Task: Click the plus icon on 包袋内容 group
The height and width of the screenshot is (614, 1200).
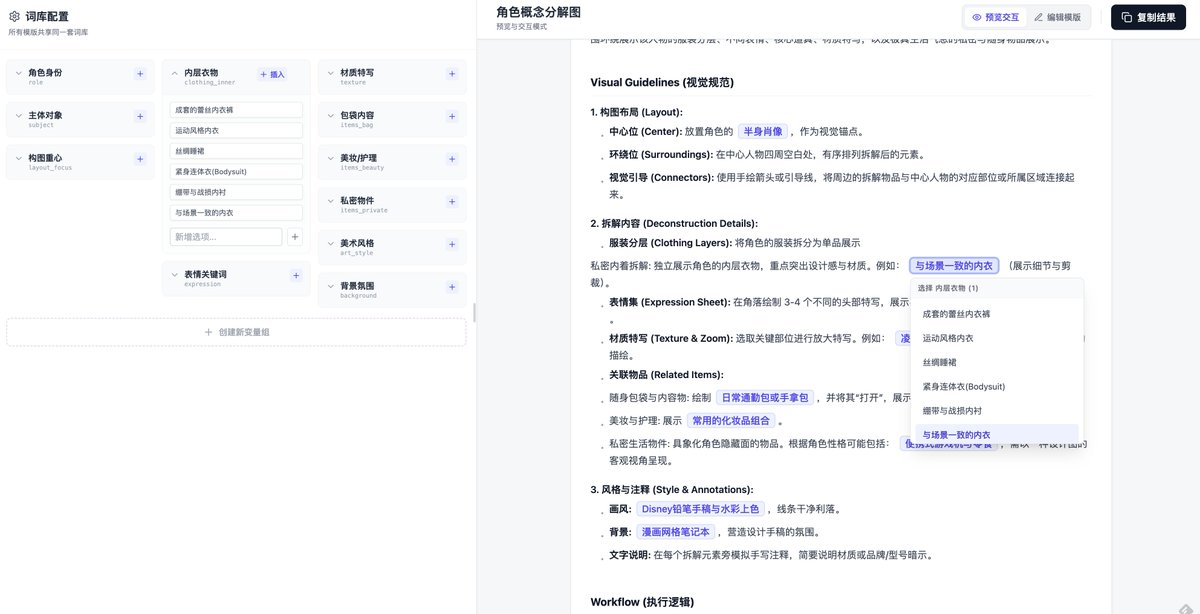Action: (x=452, y=116)
